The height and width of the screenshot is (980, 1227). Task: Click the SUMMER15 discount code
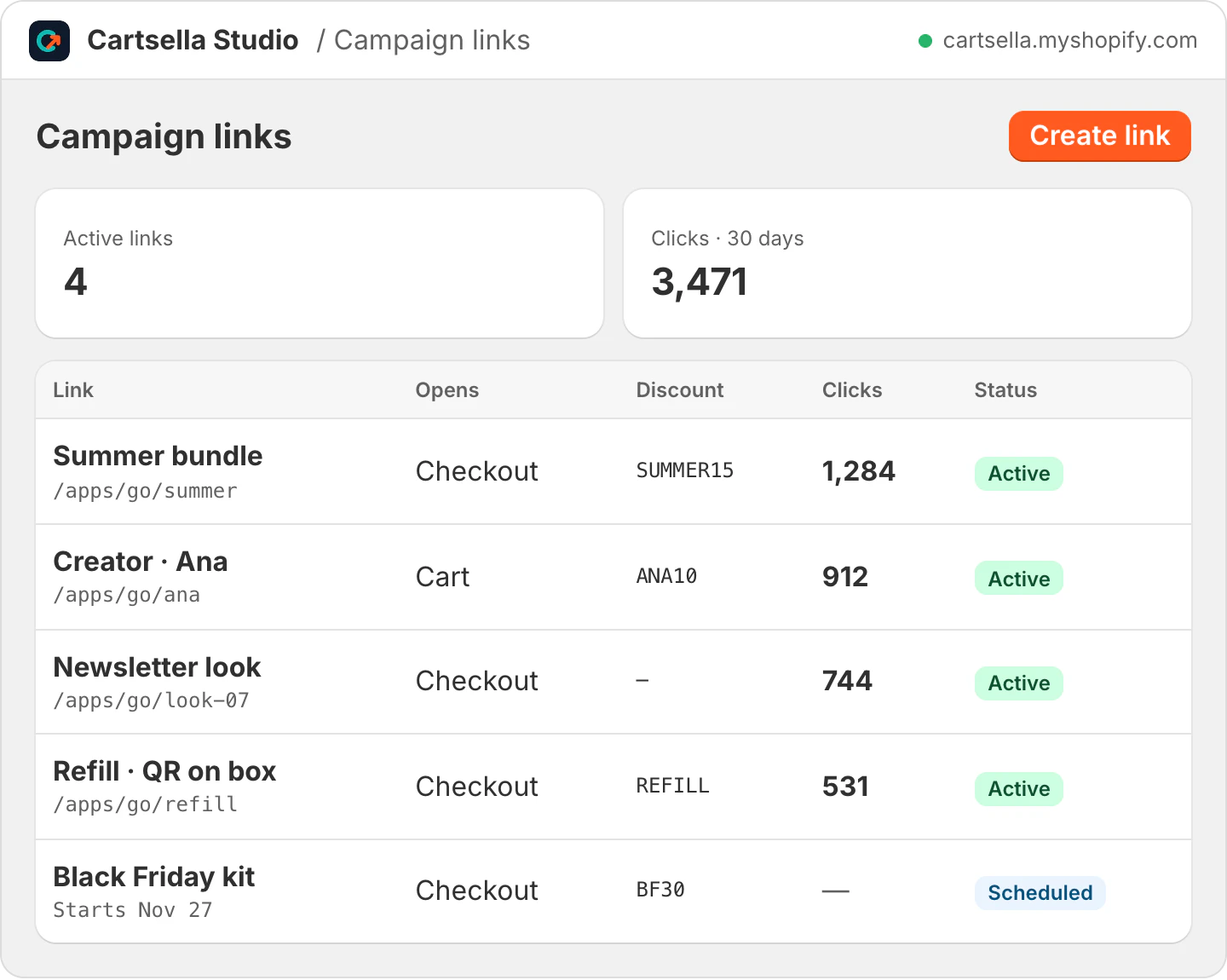click(685, 470)
